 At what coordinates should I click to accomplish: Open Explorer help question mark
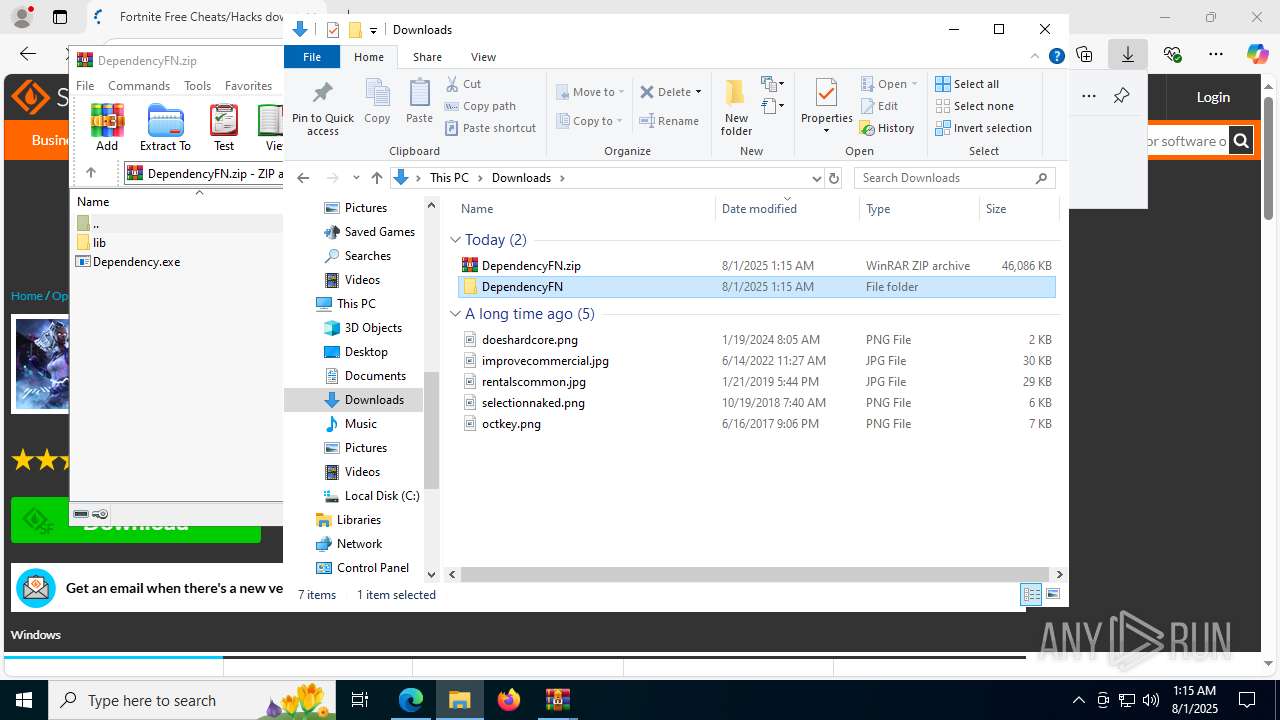1056,57
